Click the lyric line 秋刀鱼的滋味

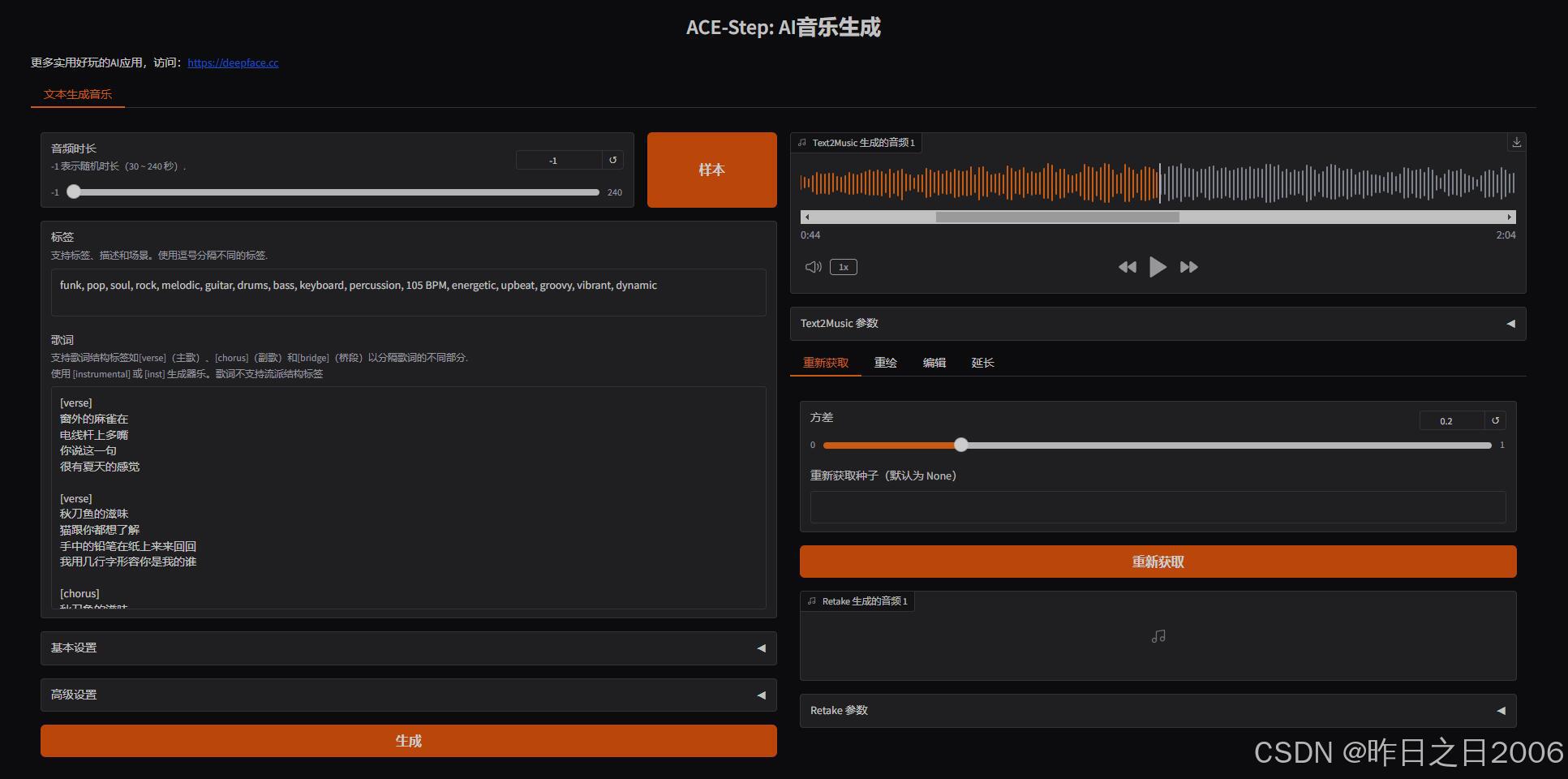(x=94, y=514)
